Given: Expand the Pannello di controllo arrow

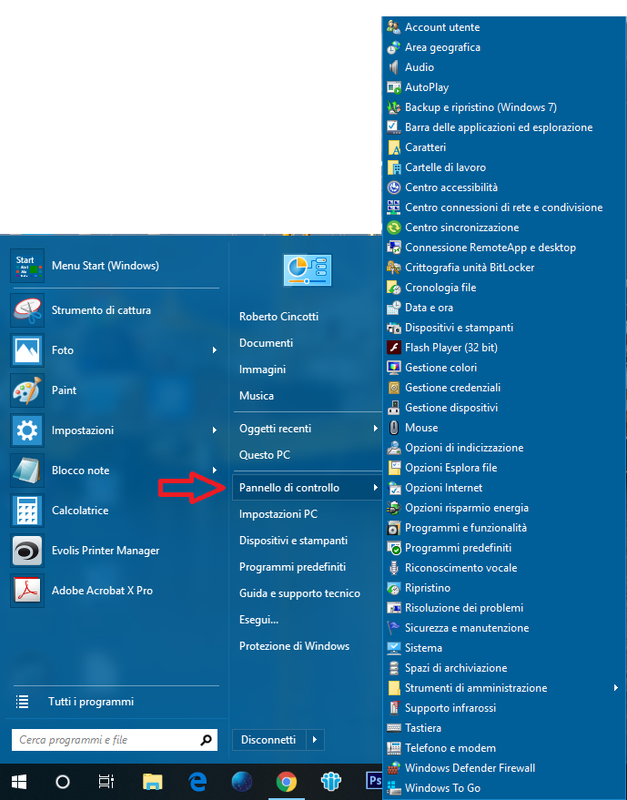Looking at the screenshot, I should point(375,488).
